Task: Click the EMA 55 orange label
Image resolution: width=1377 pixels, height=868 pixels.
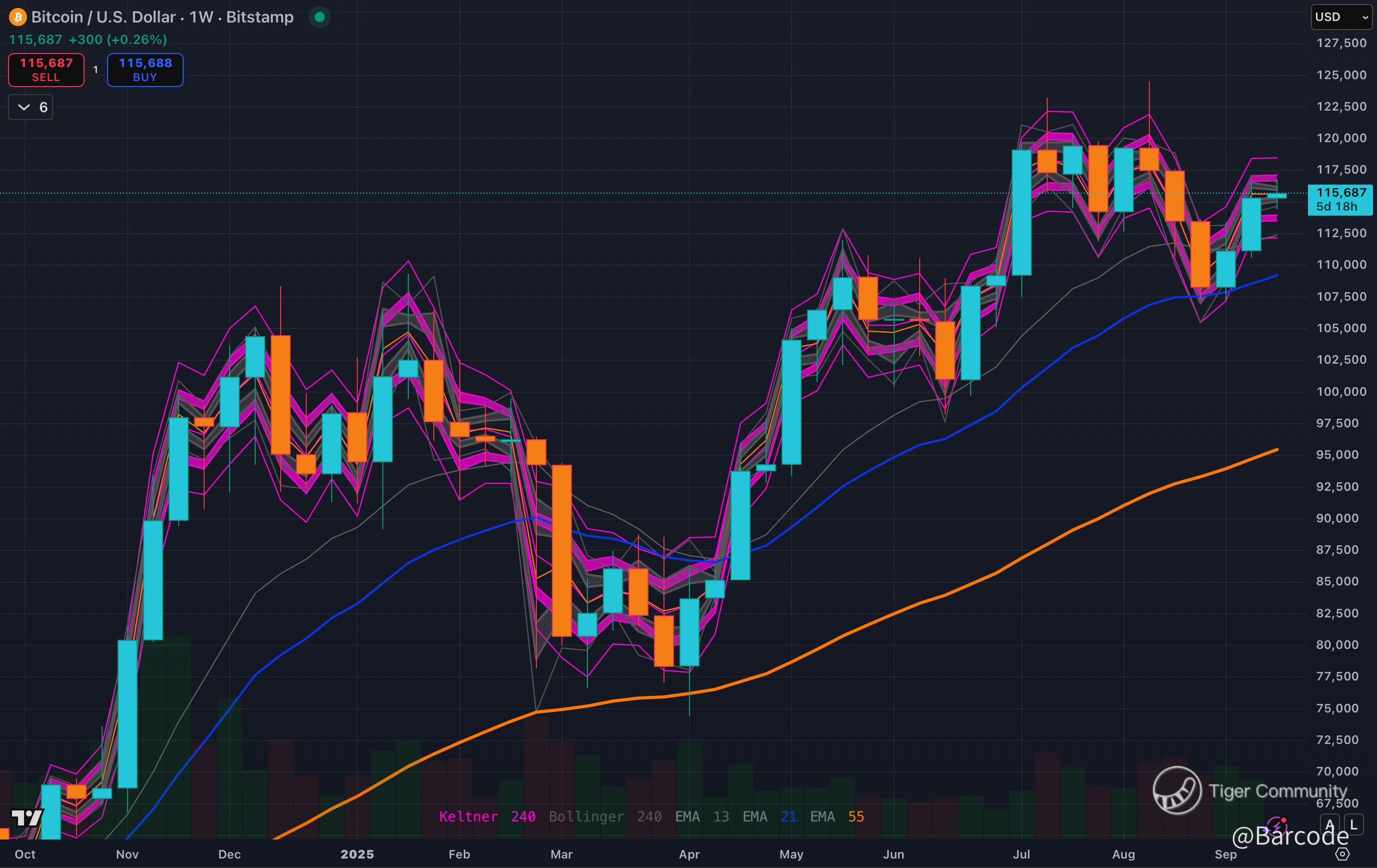Action: coord(837,816)
